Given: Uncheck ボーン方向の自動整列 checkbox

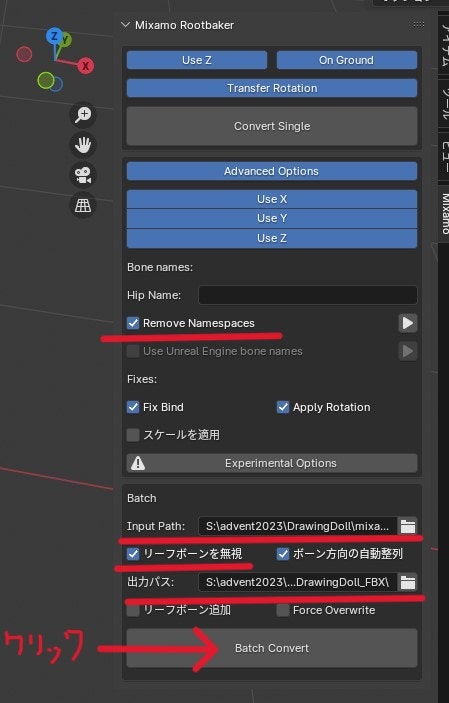Looking at the screenshot, I should pyautogui.click(x=283, y=554).
